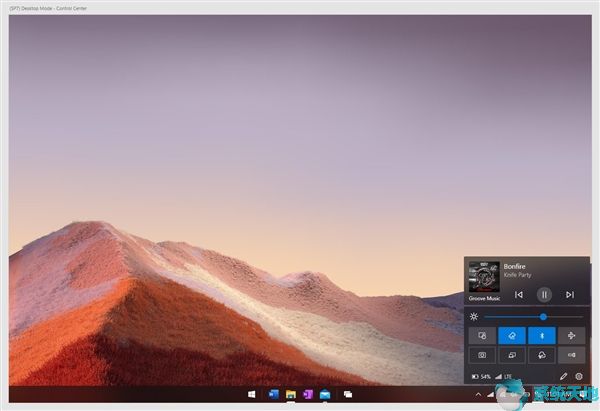Screen dimensions: 600x411
Task: Expand the hidden system tray icons chevron
Action: [x=478, y=395]
